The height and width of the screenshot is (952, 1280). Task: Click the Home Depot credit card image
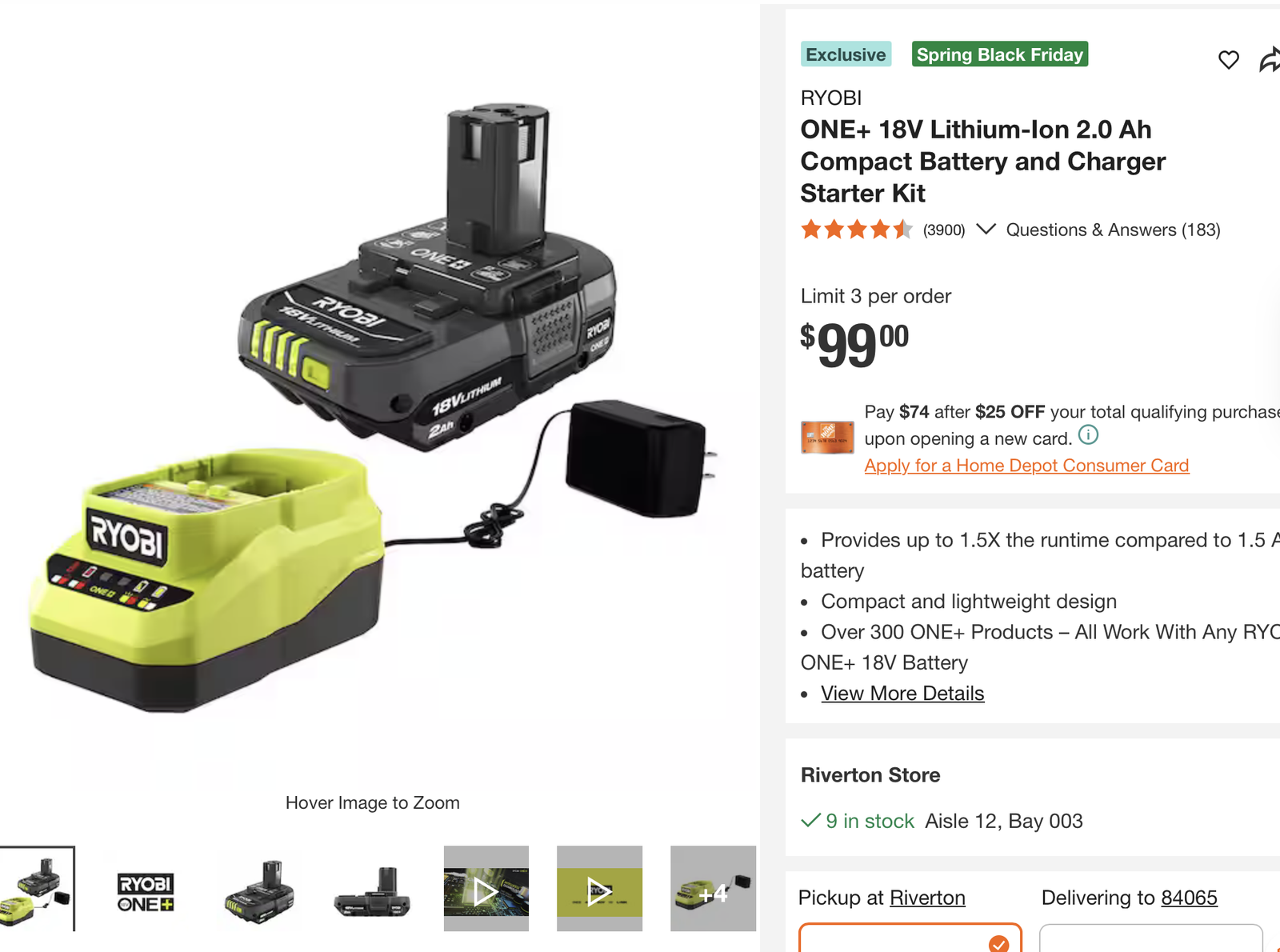[x=827, y=438]
